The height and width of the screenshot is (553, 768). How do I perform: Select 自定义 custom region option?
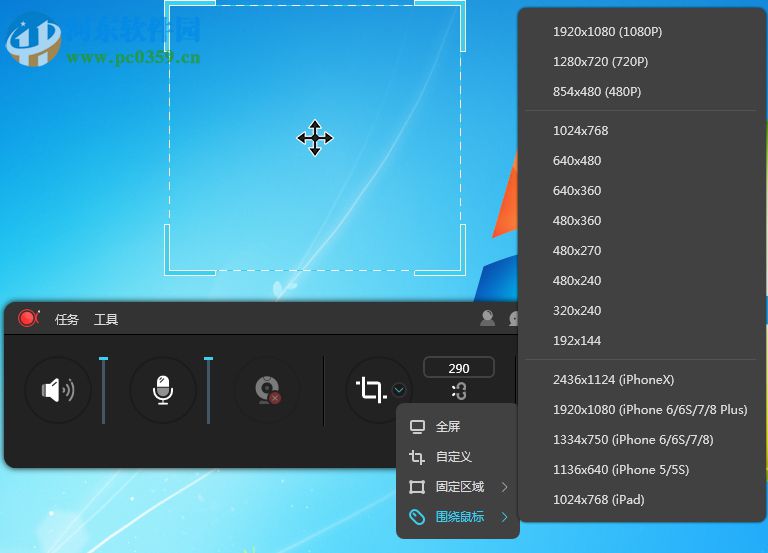pyautogui.click(x=457, y=457)
